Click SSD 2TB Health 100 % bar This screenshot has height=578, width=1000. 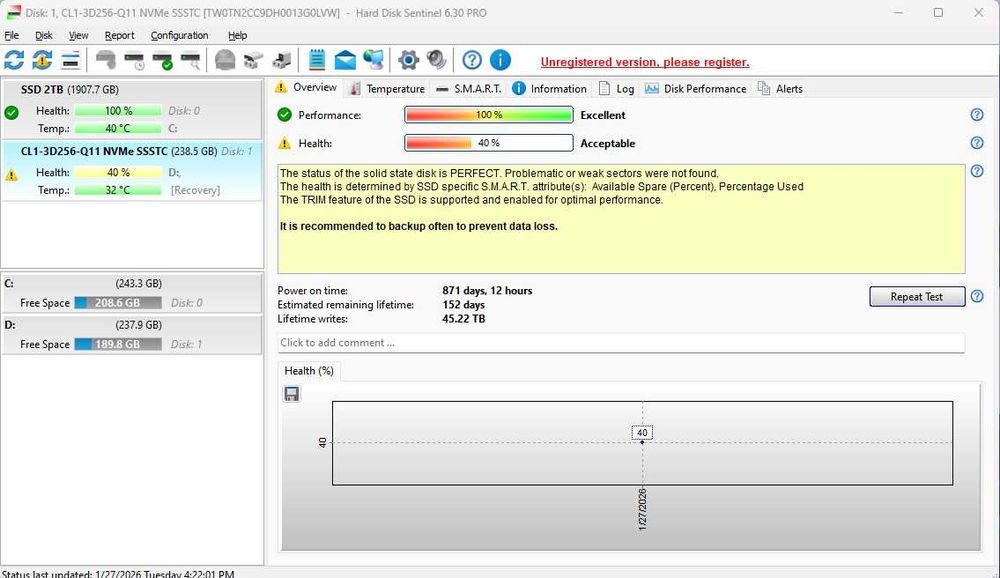(x=118, y=111)
